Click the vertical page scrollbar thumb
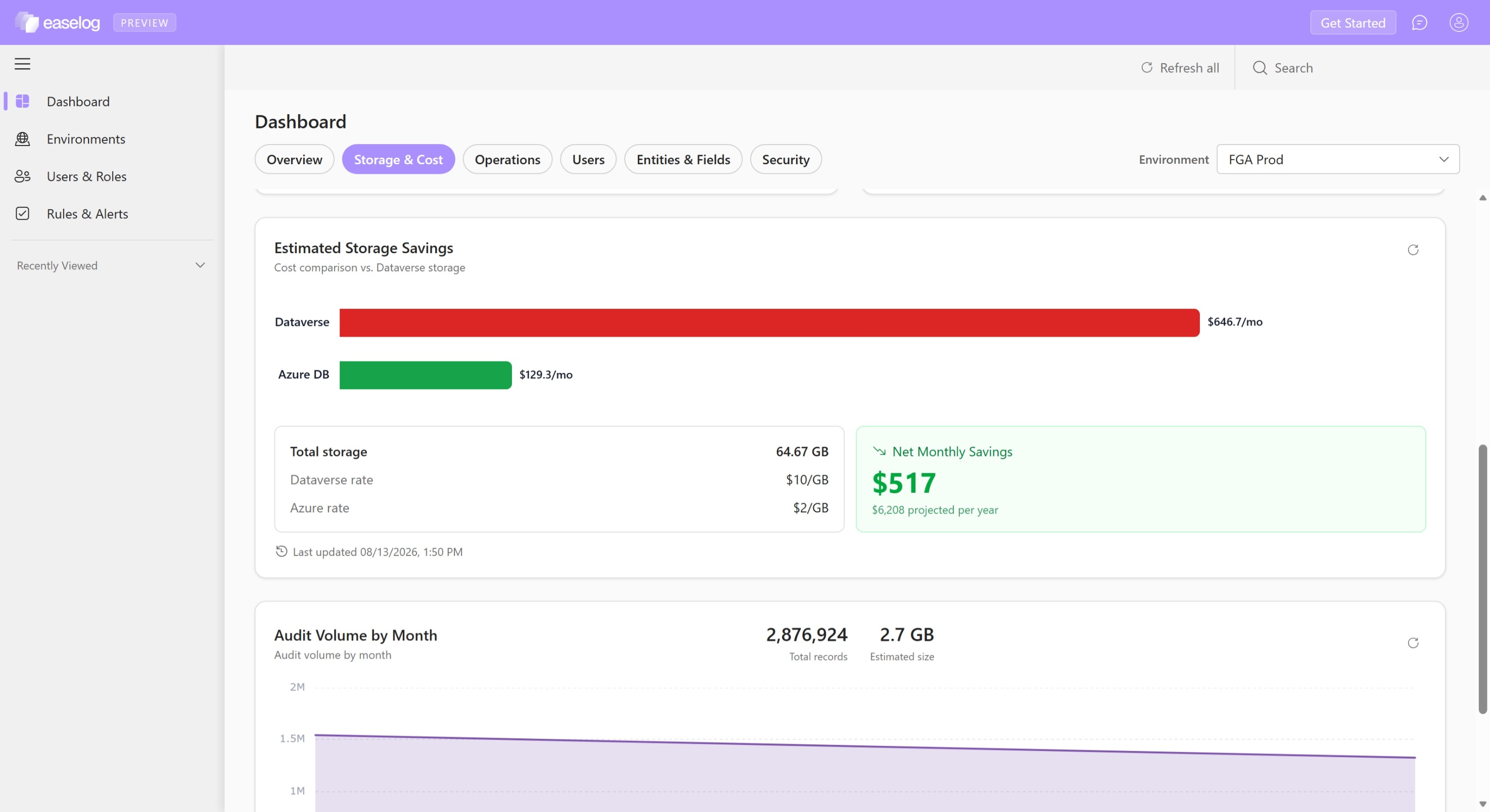The width and height of the screenshot is (1490, 812). 1482,579
